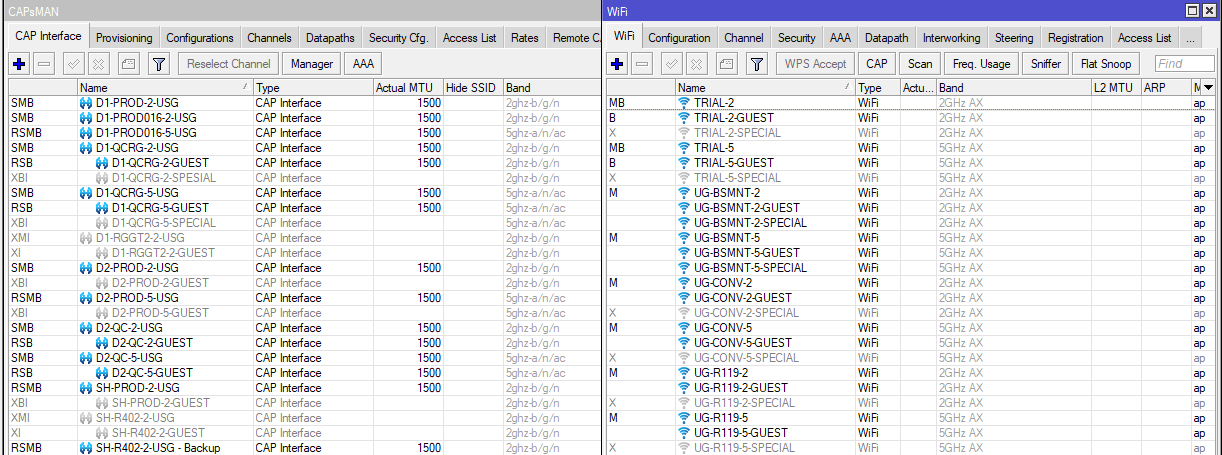1222x455 pixels.
Task: Open filter funnel in WiFi toolbar
Action: click(x=757, y=64)
